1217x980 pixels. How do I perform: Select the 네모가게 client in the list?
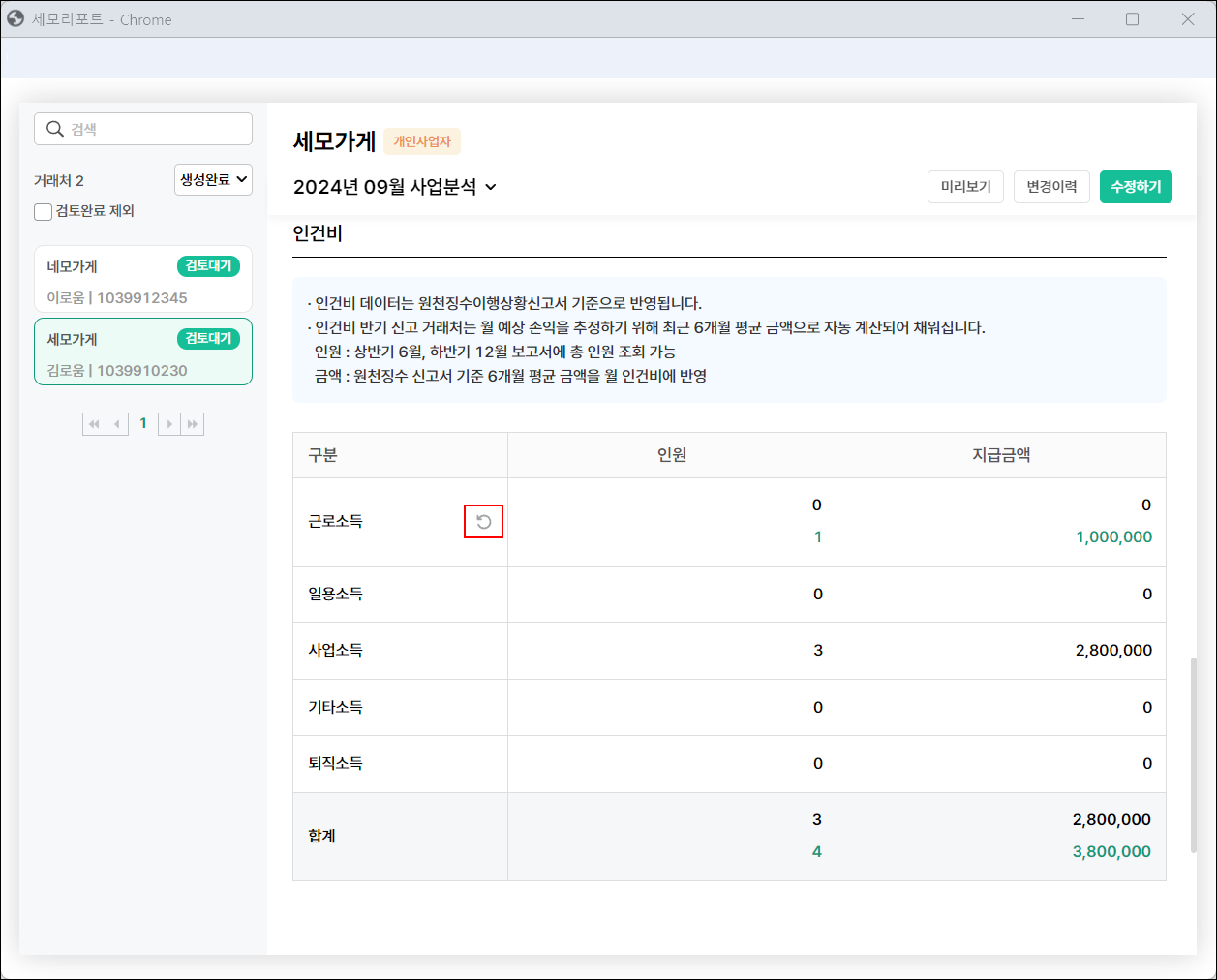pos(106,281)
